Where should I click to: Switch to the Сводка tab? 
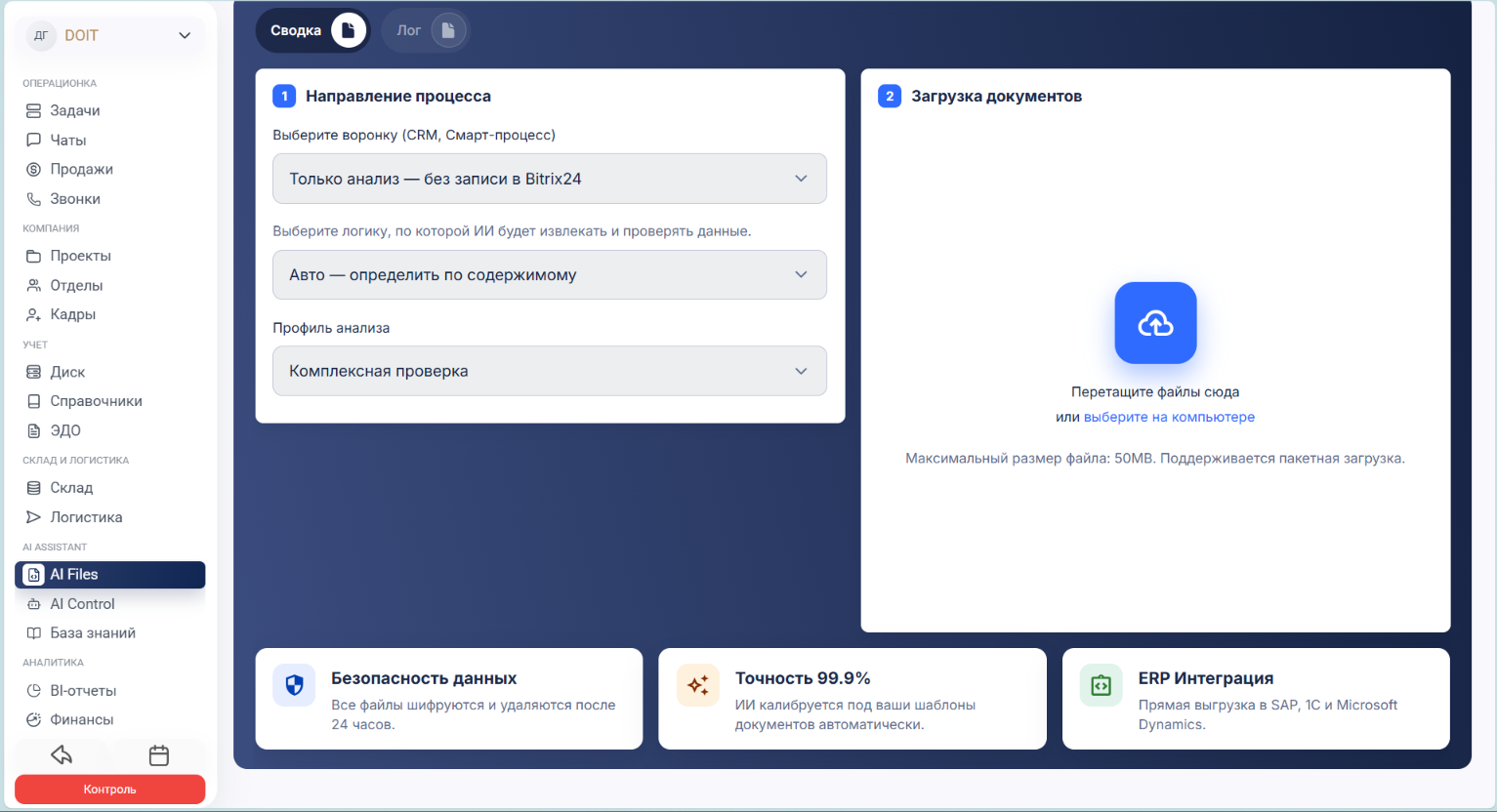pos(312,30)
